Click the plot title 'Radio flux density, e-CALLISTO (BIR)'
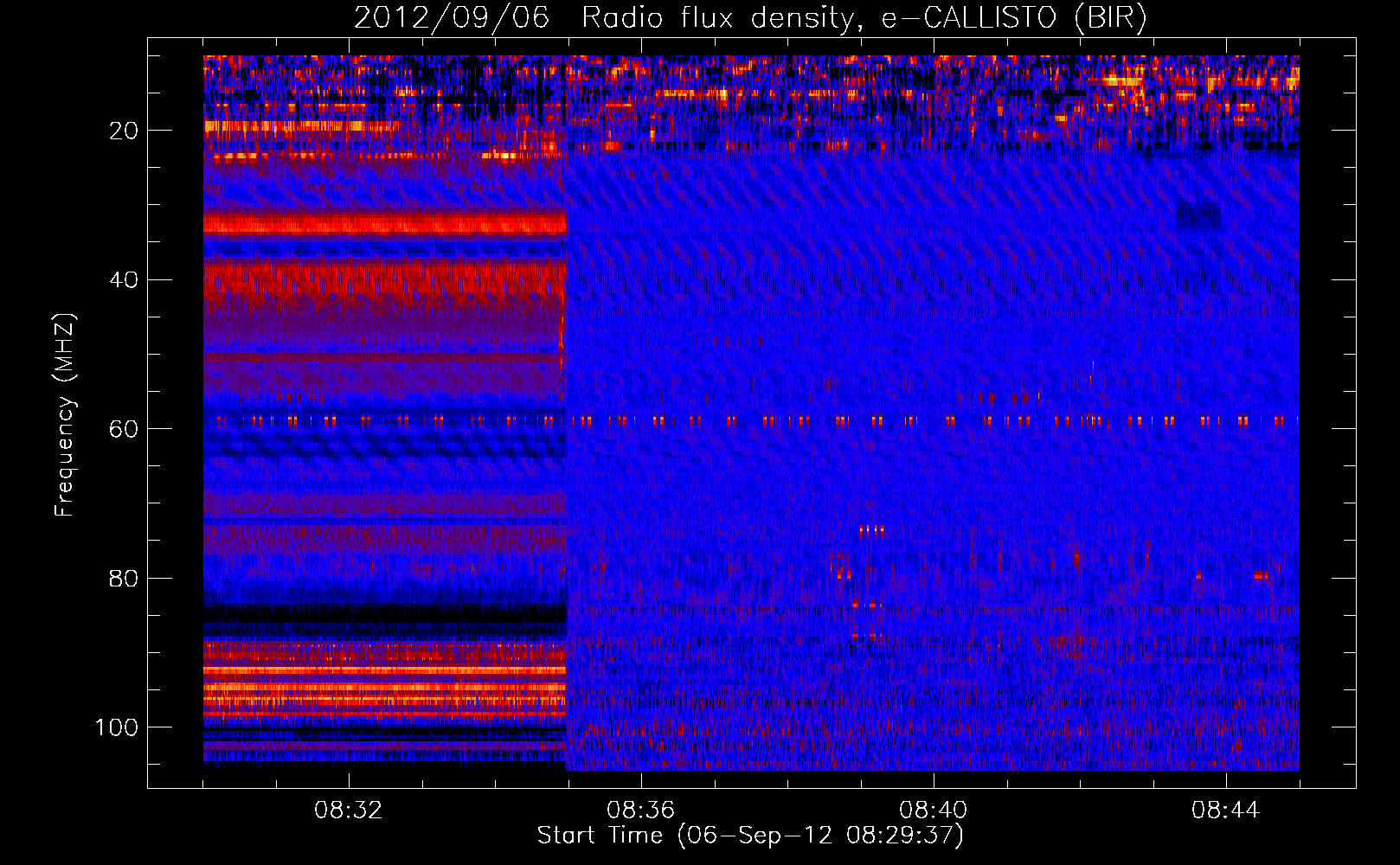 click(864, 18)
